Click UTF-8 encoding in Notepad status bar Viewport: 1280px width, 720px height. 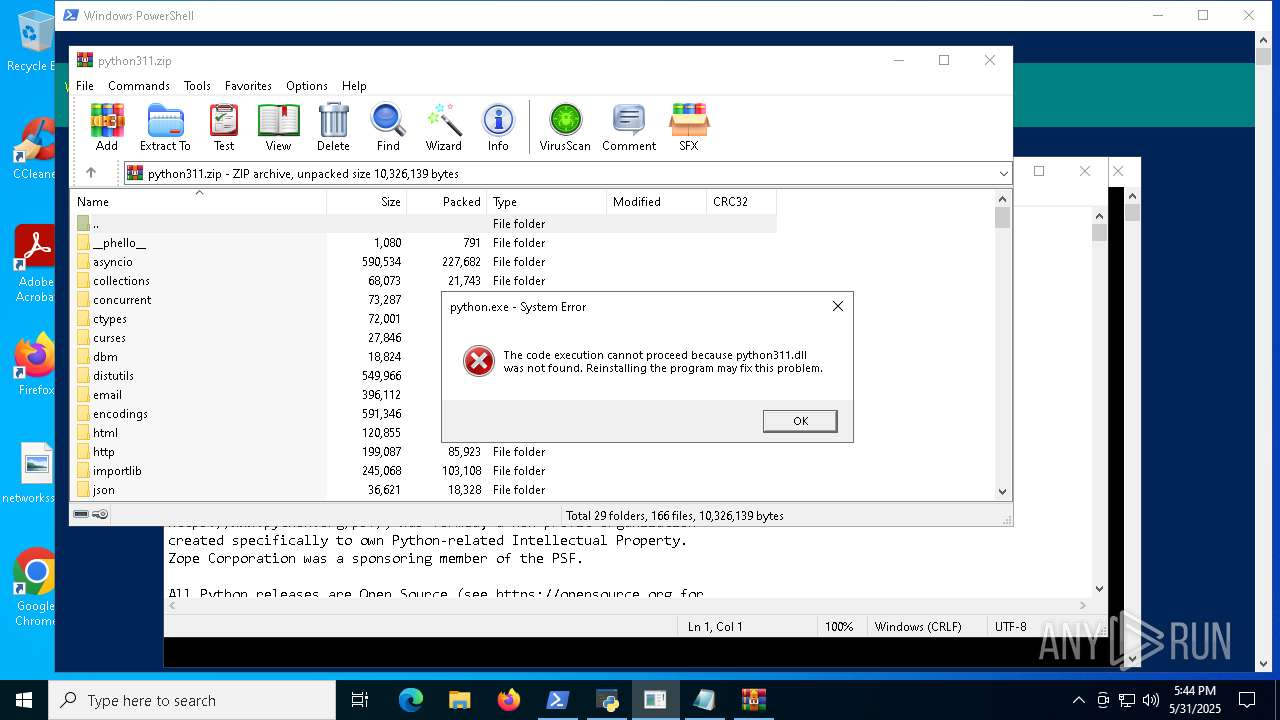[1010, 627]
